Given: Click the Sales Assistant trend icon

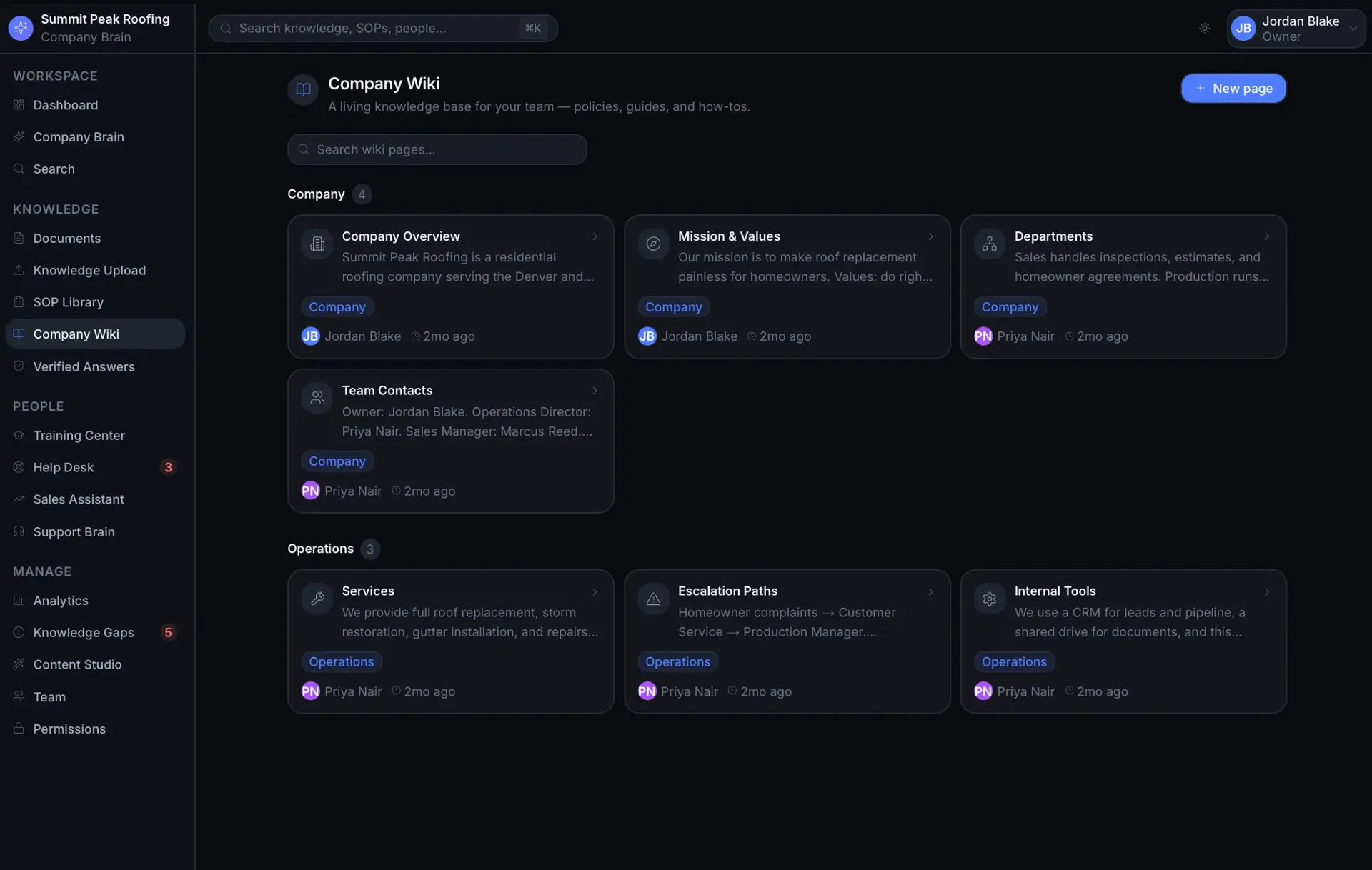Looking at the screenshot, I should (19, 499).
